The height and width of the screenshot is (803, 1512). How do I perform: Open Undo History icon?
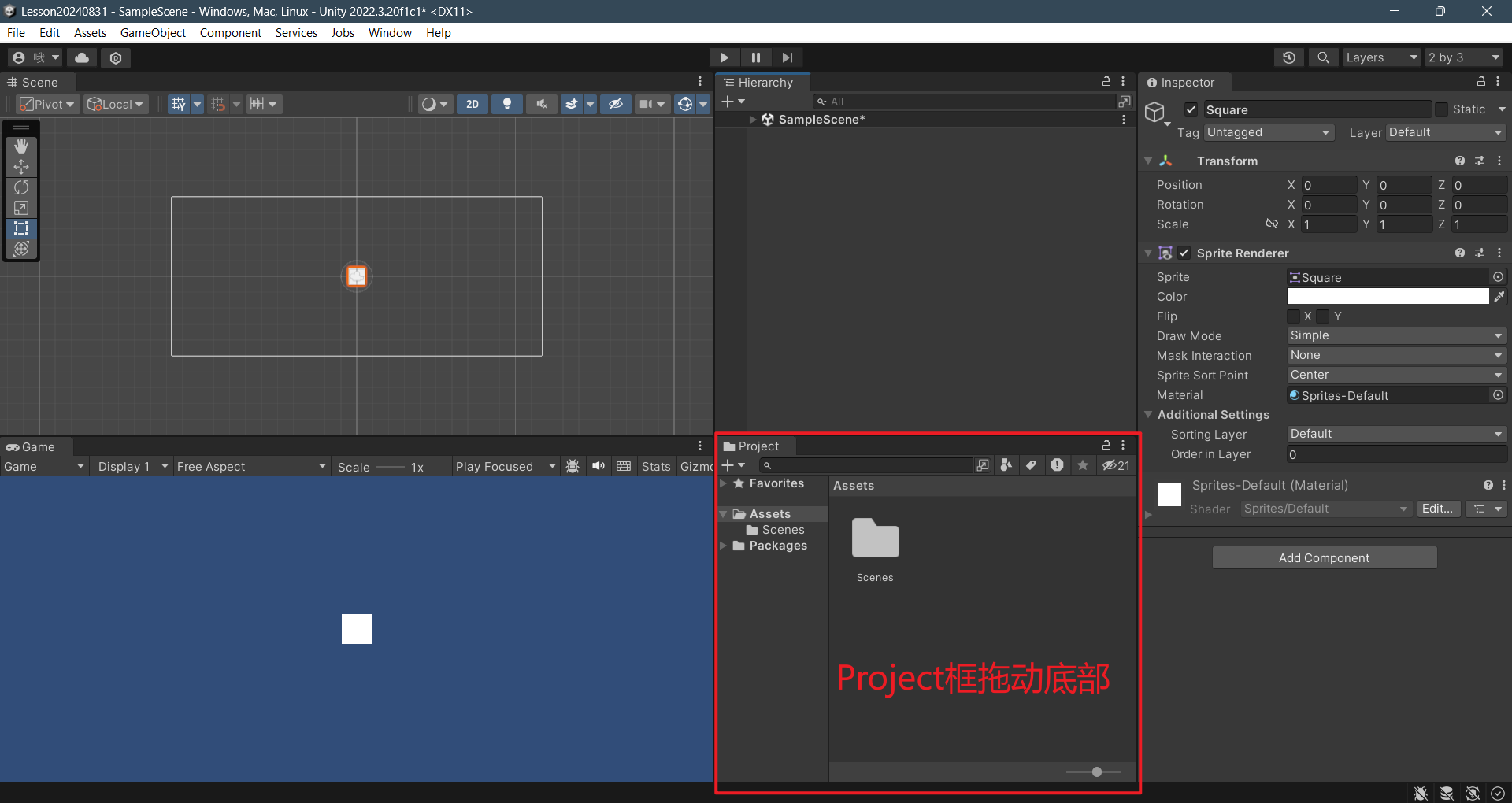1288,57
